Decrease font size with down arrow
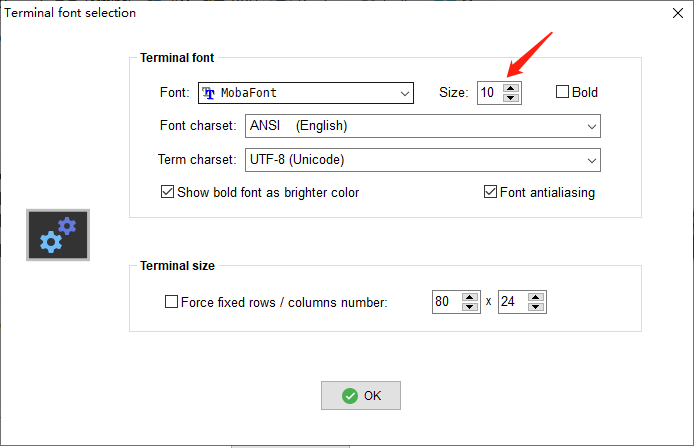This screenshot has height=448, width=694. pos(512,98)
